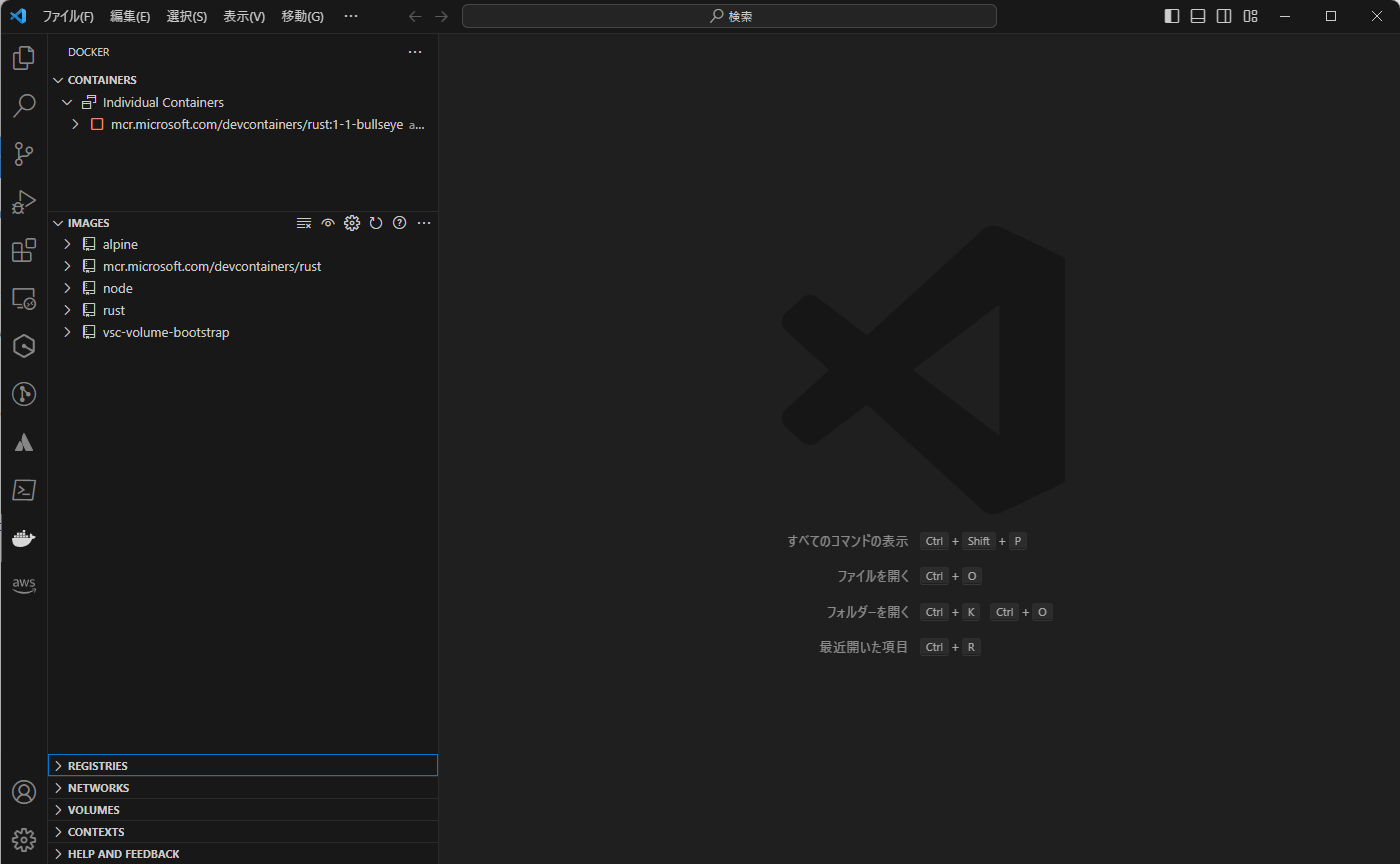The height and width of the screenshot is (864, 1400).
Task: Refresh the IMAGES list
Action: [376, 223]
